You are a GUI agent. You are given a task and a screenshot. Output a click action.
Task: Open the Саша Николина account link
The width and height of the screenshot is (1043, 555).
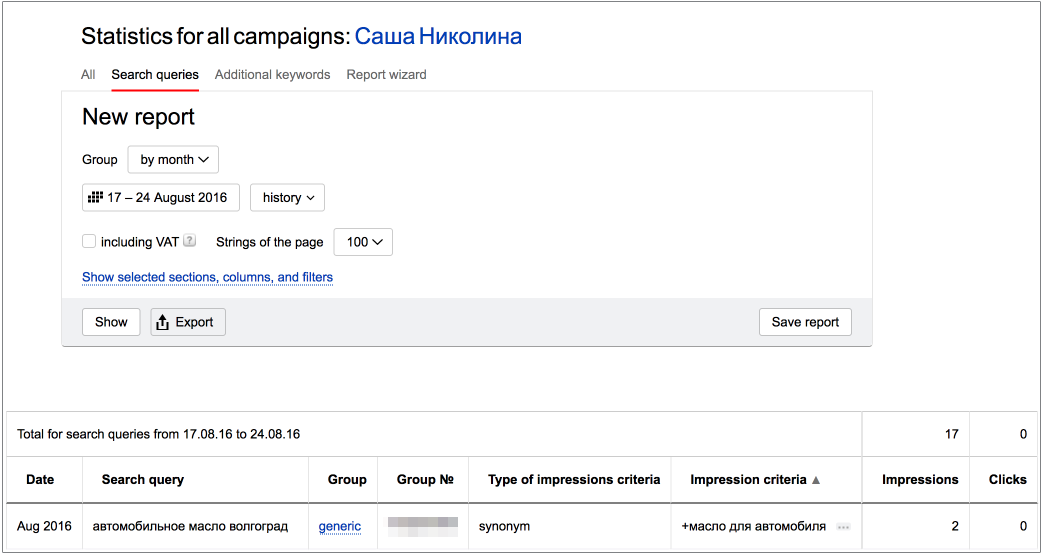[x=438, y=37]
